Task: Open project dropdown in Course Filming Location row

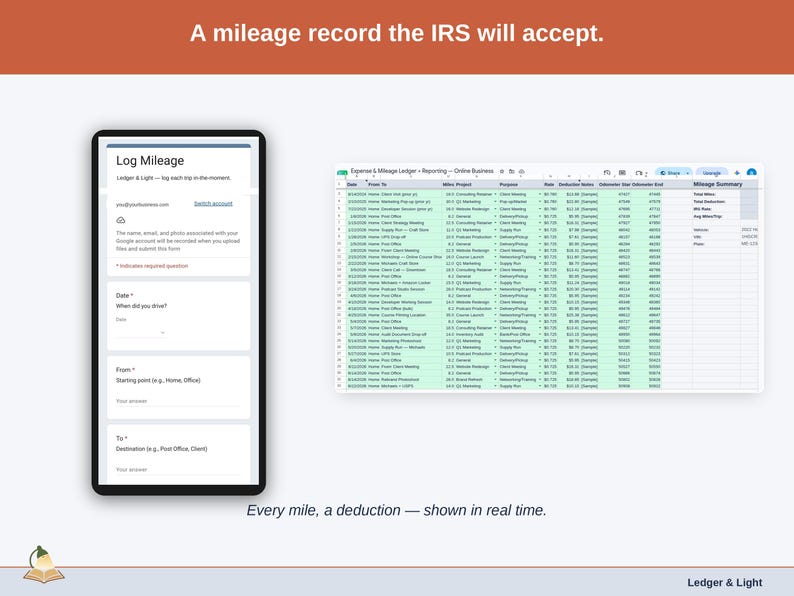Action: [495, 315]
